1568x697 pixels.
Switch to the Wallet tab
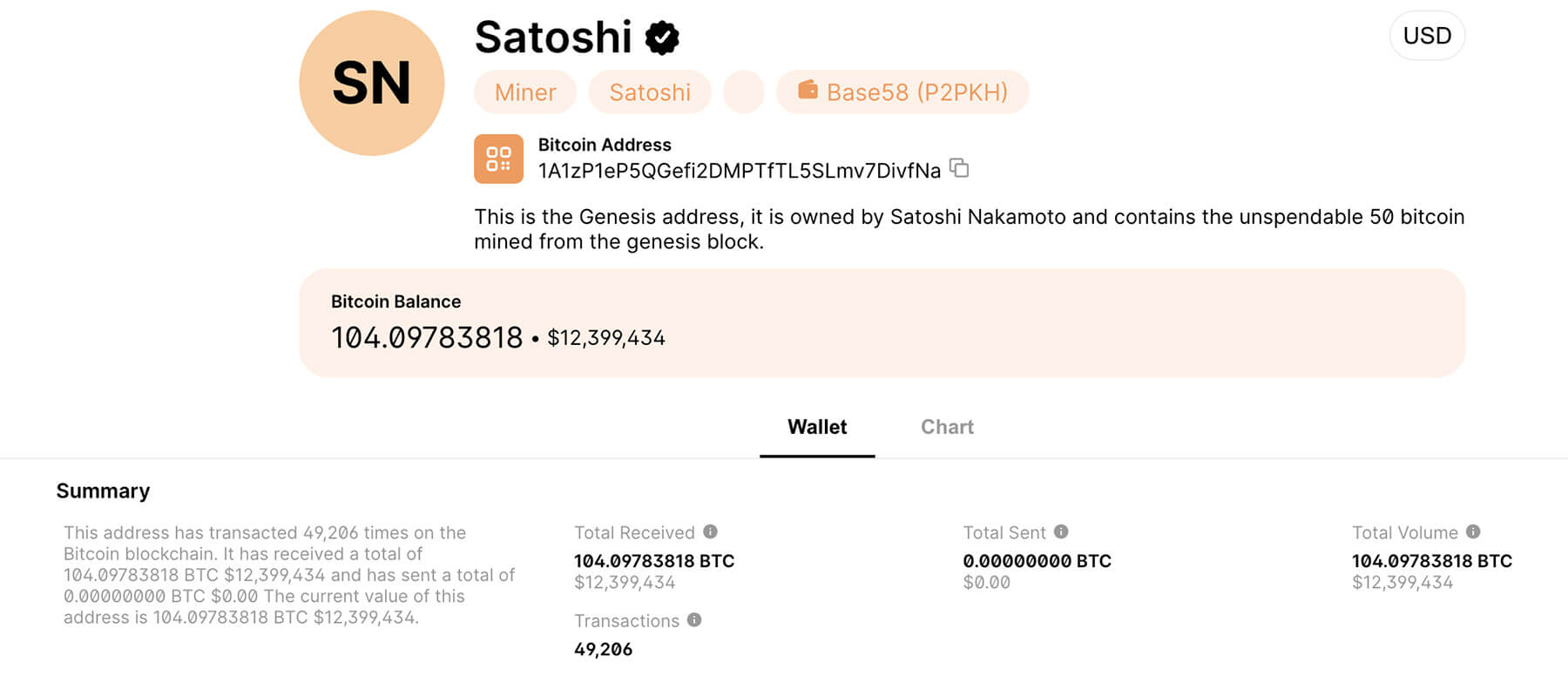(x=817, y=427)
